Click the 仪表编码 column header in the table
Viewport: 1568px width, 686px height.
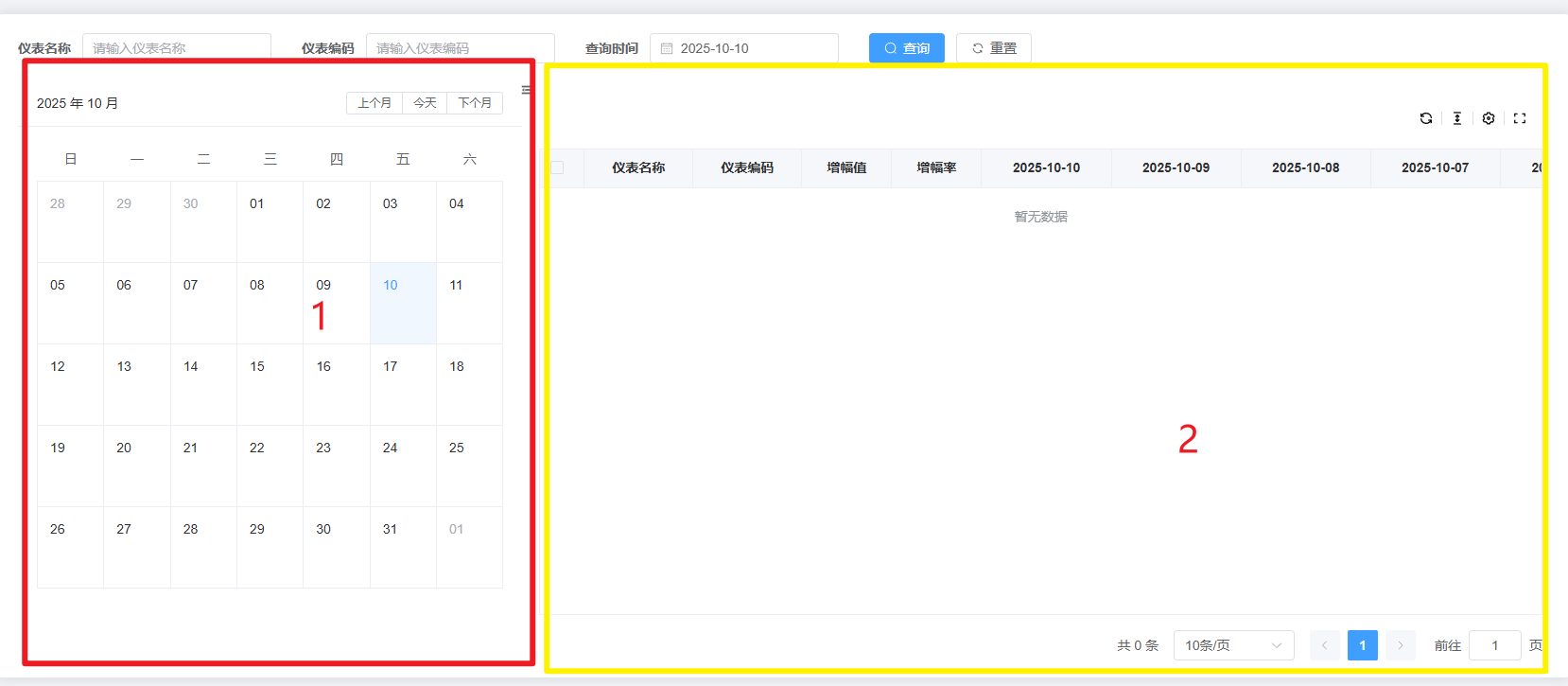coord(747,167)
